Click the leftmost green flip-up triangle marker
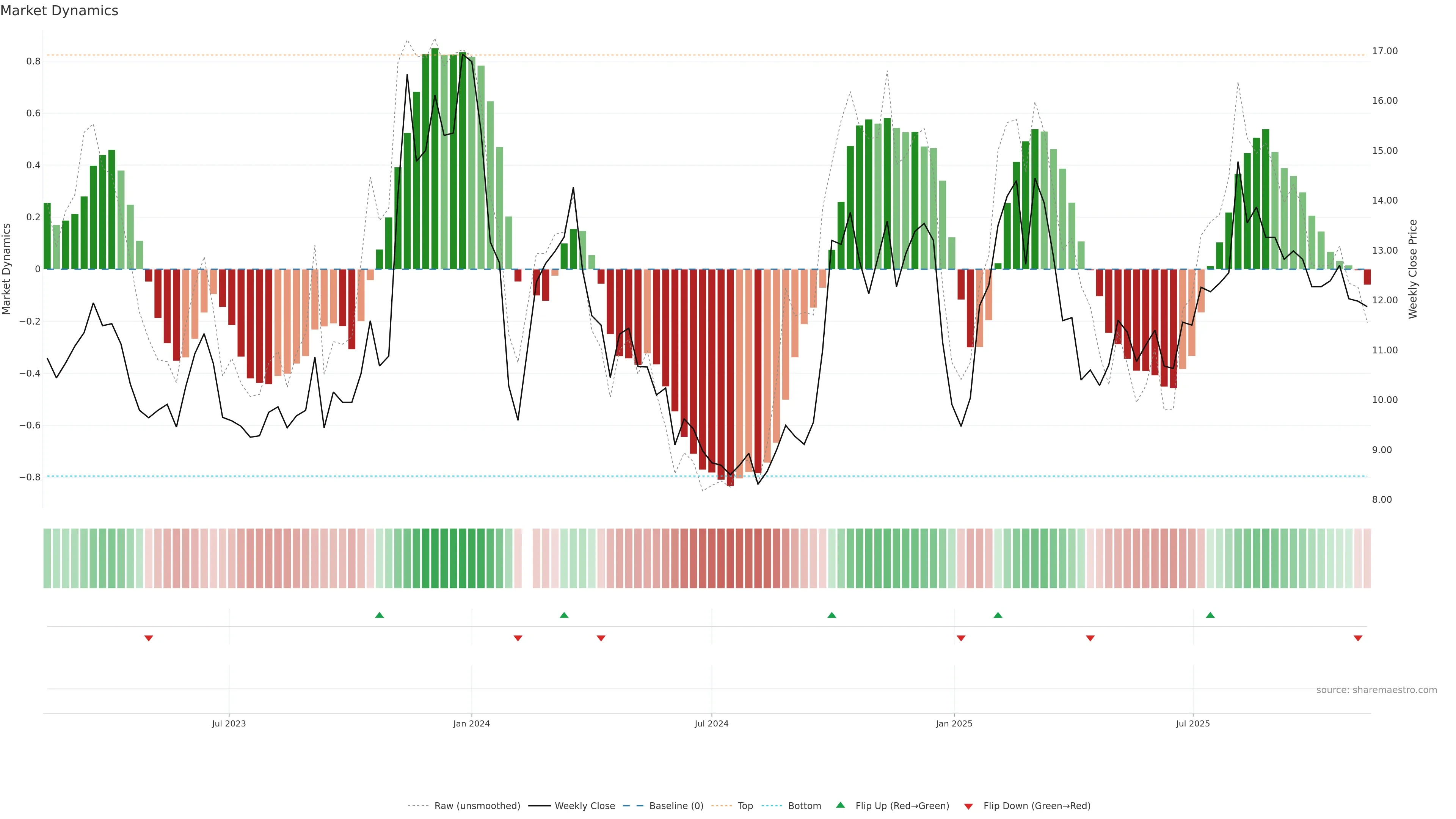 click(x=379, y=615)
